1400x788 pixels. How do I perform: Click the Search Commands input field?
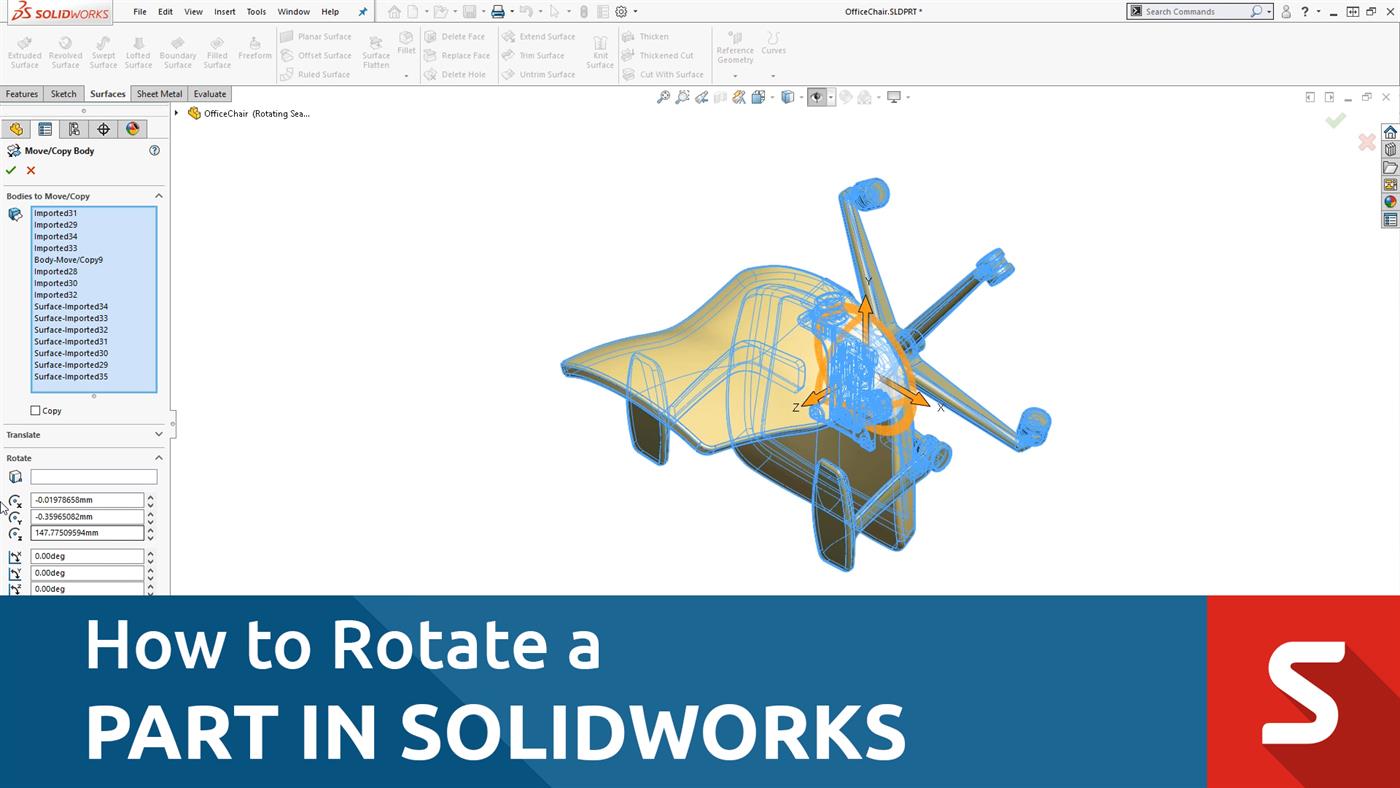click(1195, 12)
